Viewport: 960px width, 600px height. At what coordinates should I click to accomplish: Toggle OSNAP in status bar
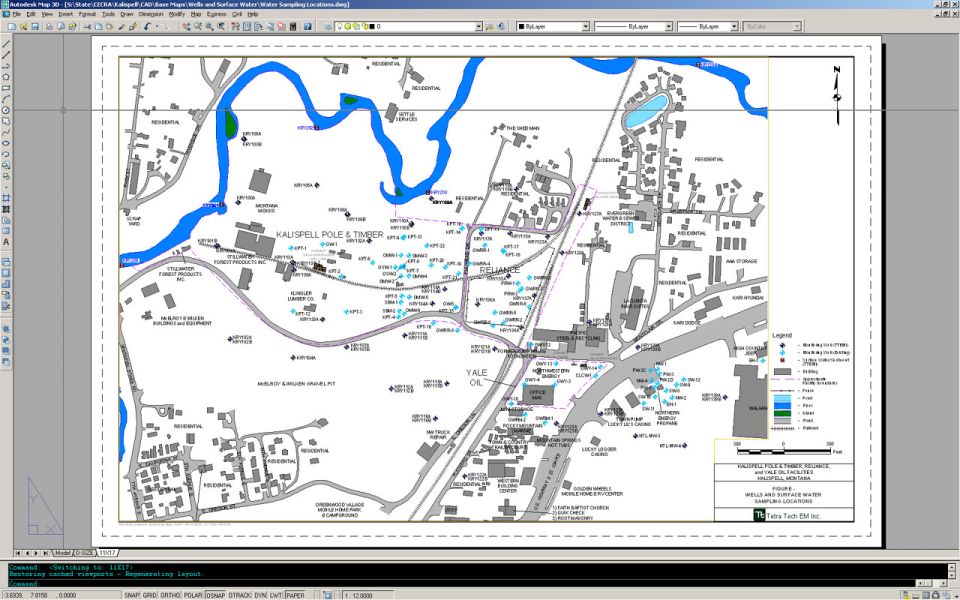[216, 595]
